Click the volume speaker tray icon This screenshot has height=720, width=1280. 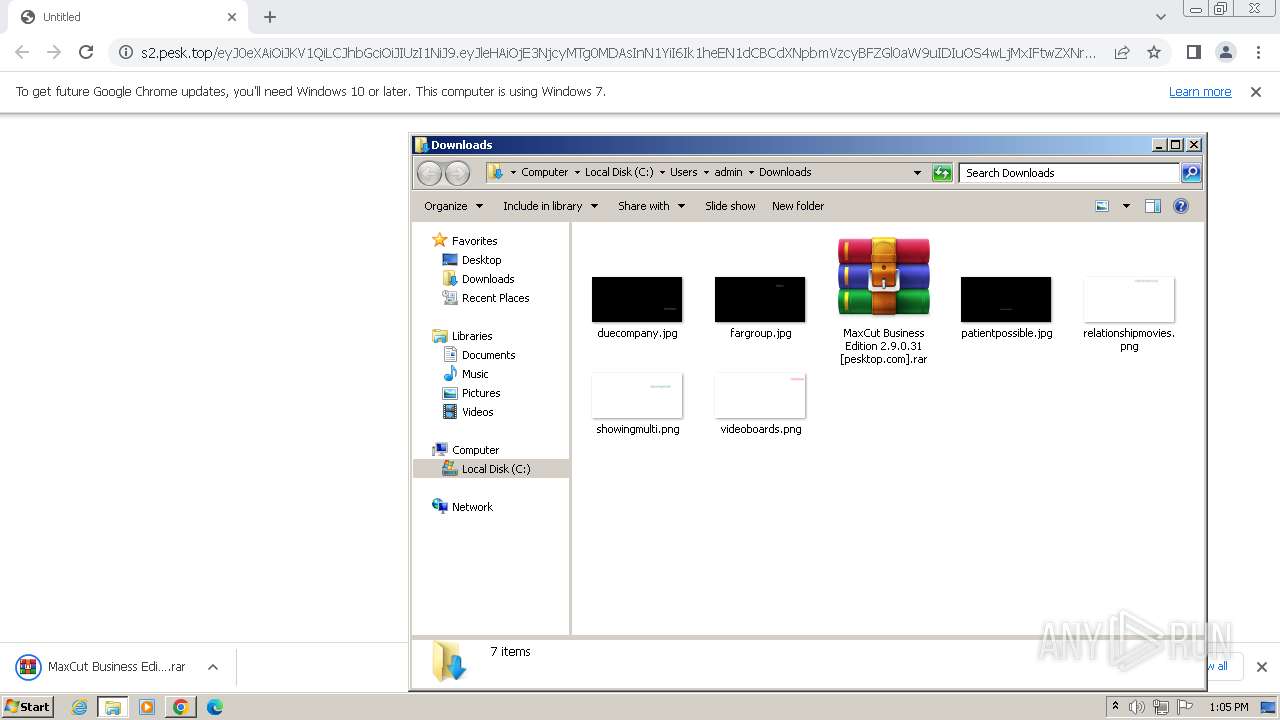(1137, 707)
